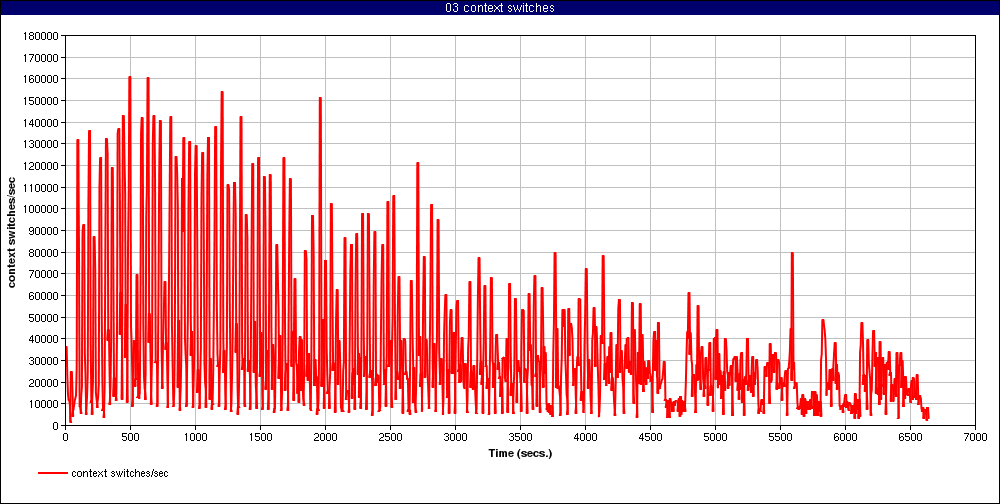Select the 140000 y-axis value

click(x=40, y=122)
